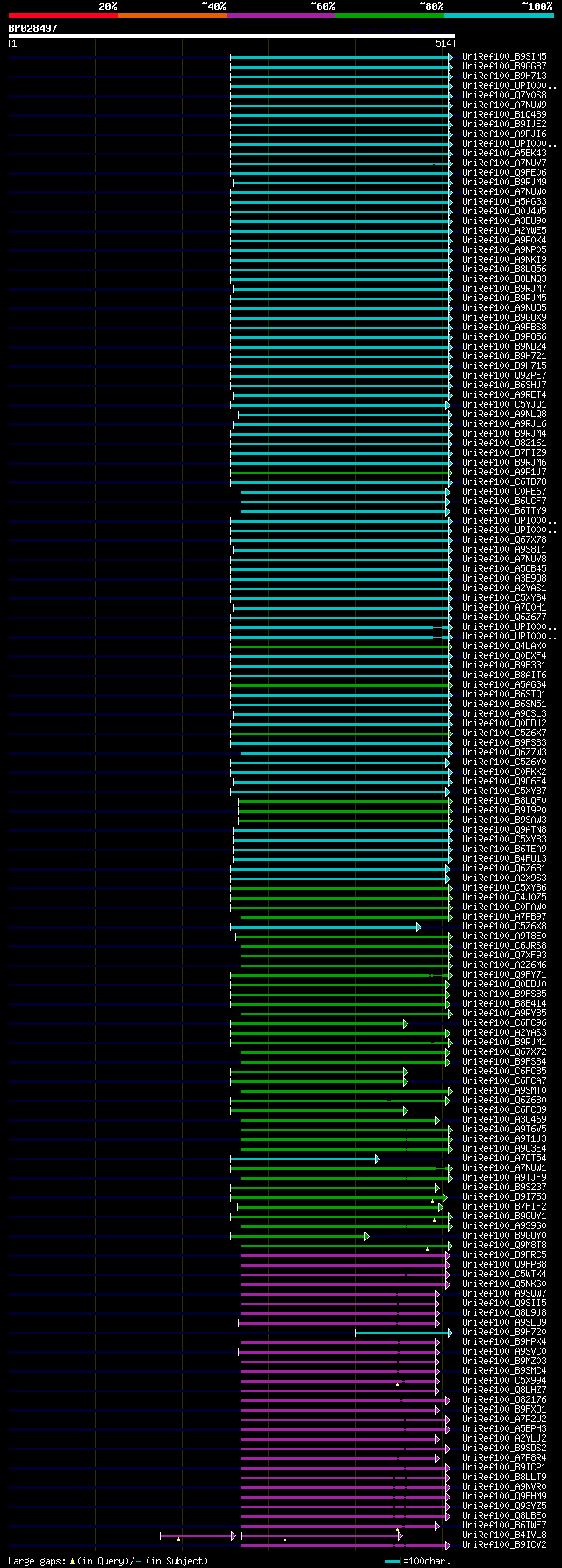
Task: Click the green alignment bar for A9P1J7
Action: (x=342, y=472)
